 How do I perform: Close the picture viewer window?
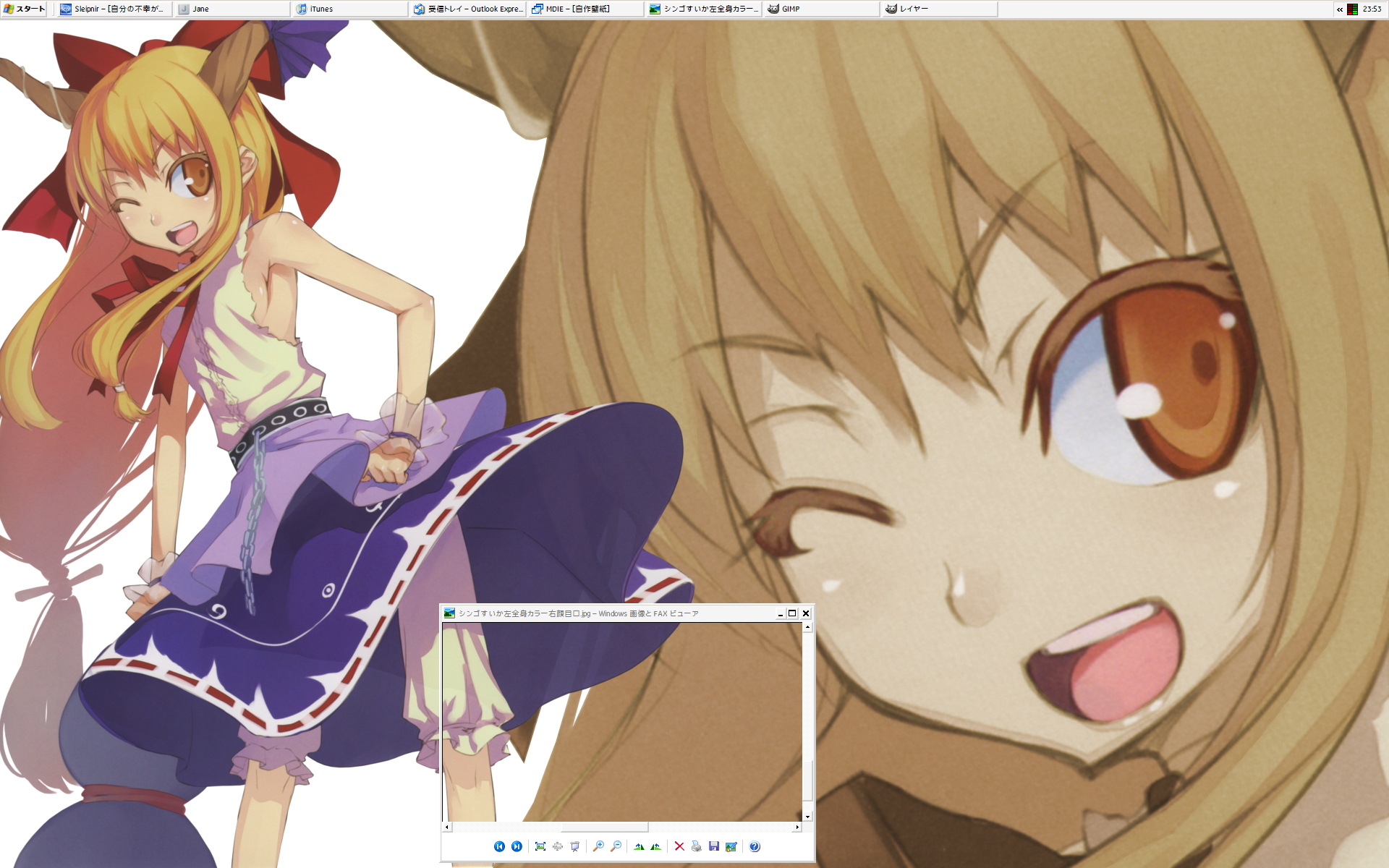click(805, 613)
